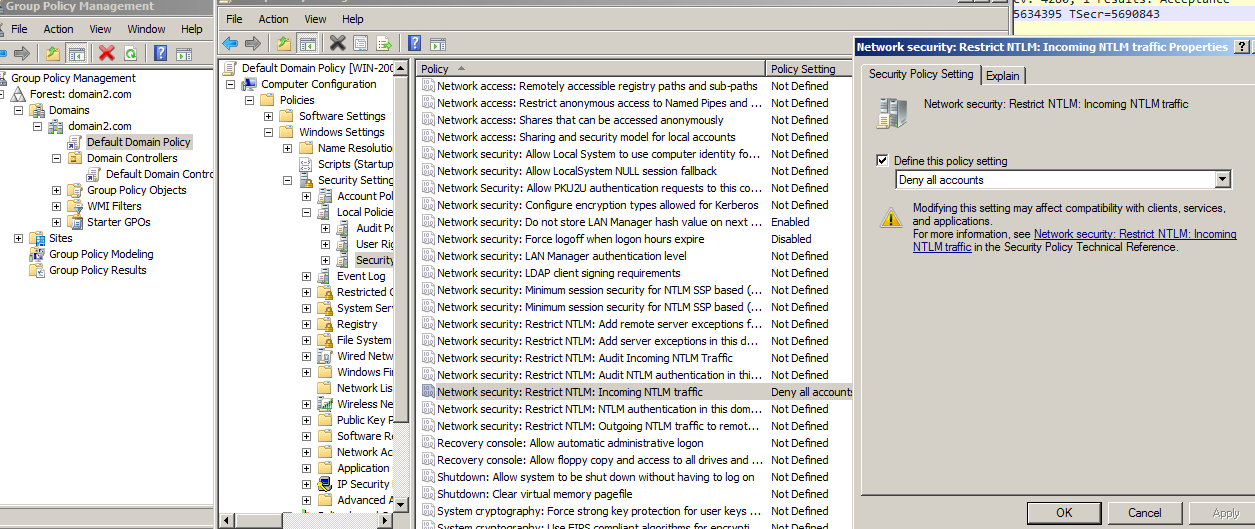Click the Group Policy Modeling icon
Viewport: 1255px width, 529px height.
coord(38,254)
